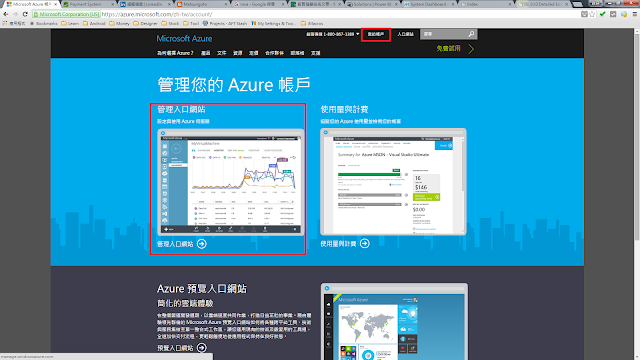This screenshot has height=360, width=640.
Task: Open the Chrome hamburger menu
Action: [635, 14]
